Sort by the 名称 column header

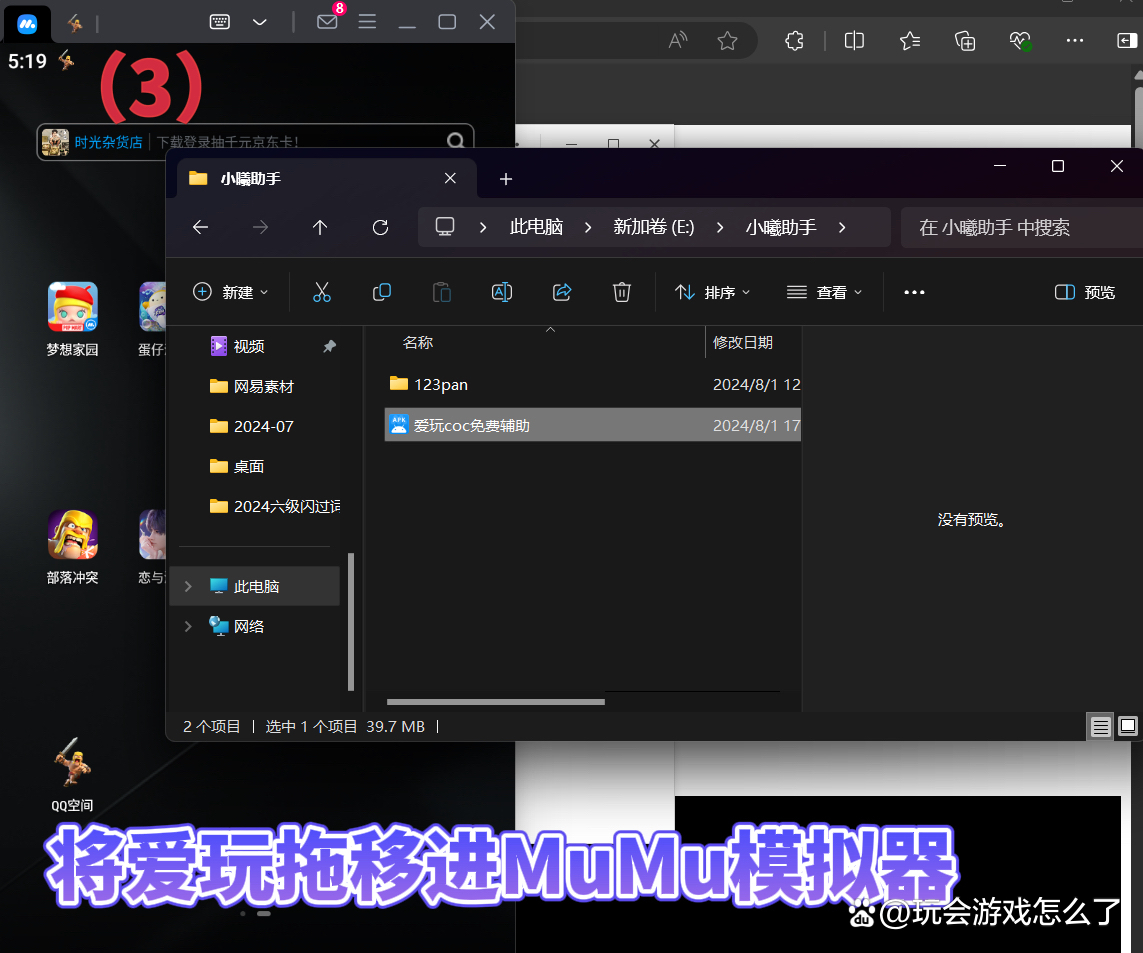coord(418,343)
